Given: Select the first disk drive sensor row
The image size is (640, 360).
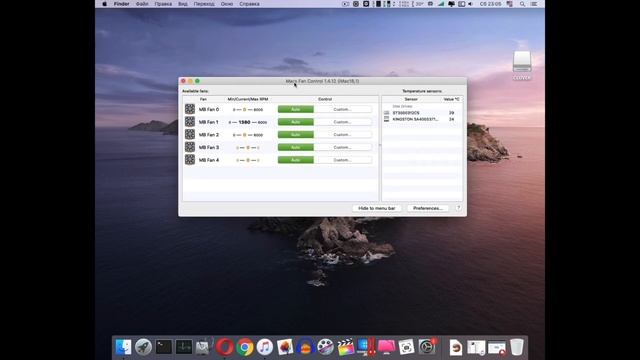Looking at the screenshot, I should [x=422, y=113].
